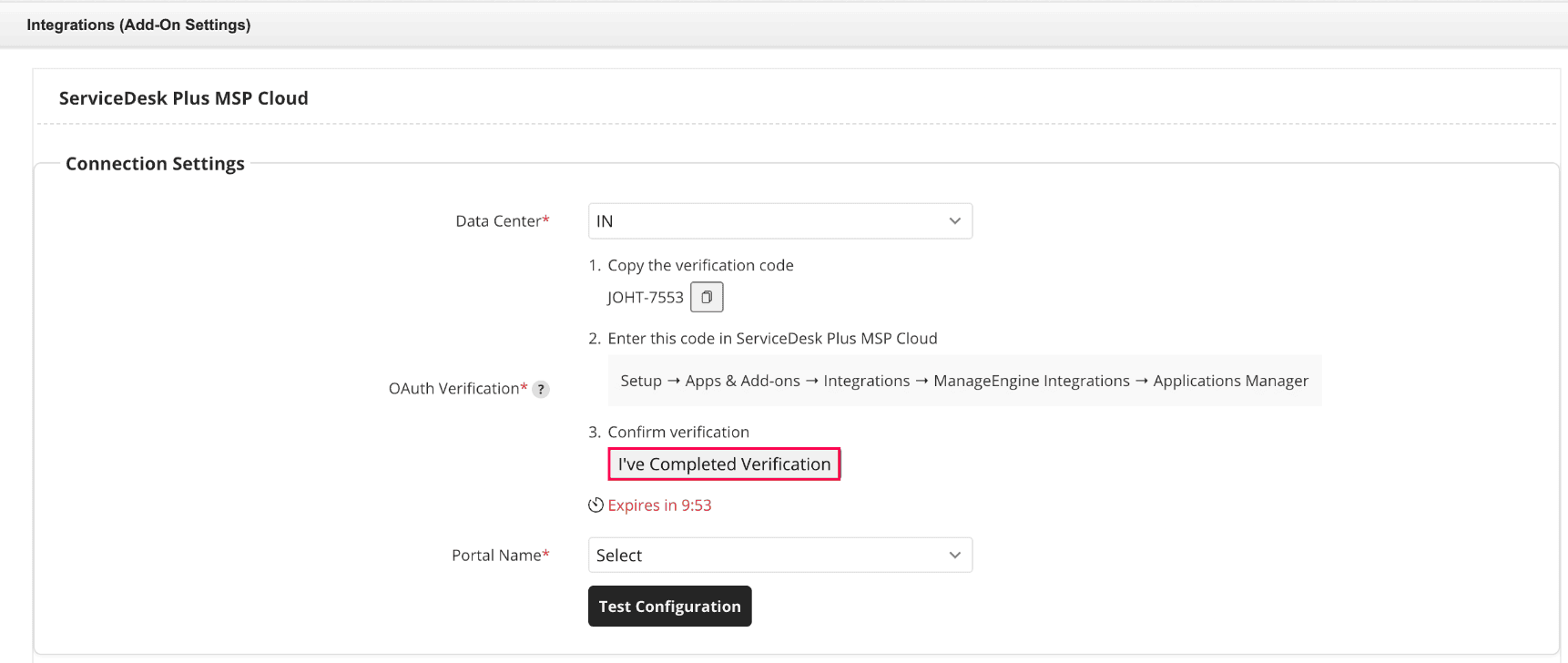Open the Data Center dropdown

click(780, 221)
